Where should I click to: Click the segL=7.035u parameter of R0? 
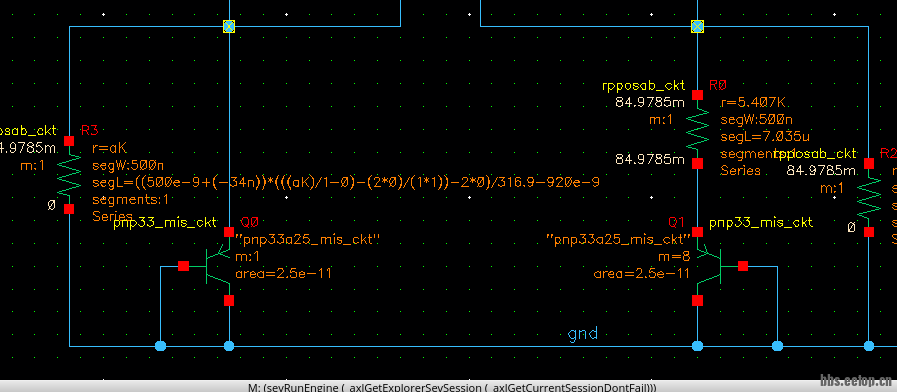(x=765, y=137)
